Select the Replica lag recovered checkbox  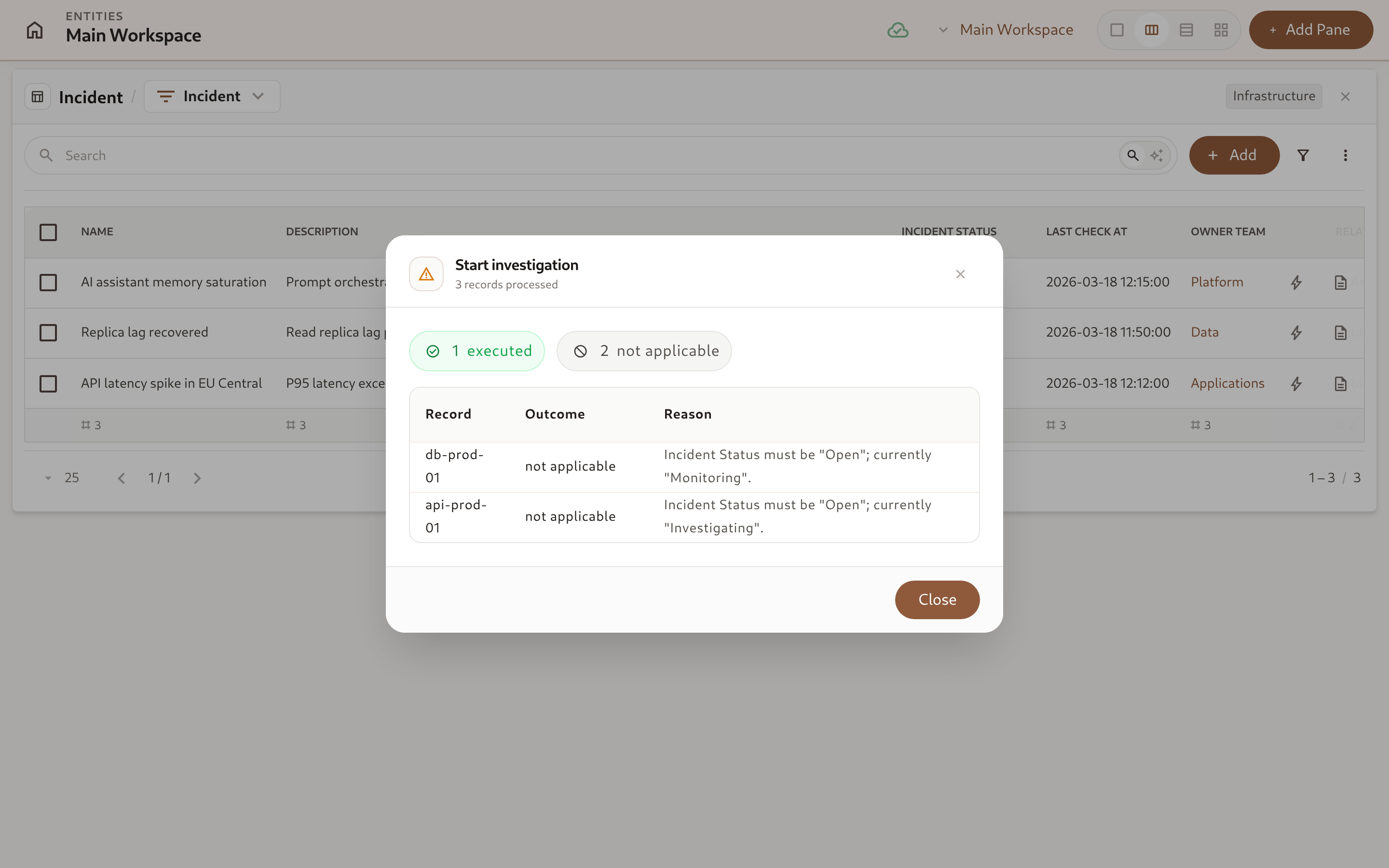click(48, 332)
